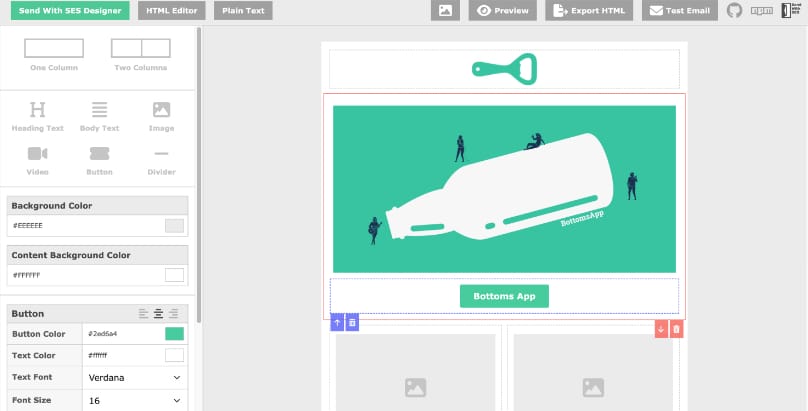Click Export HTML button

tap(589, 11)
